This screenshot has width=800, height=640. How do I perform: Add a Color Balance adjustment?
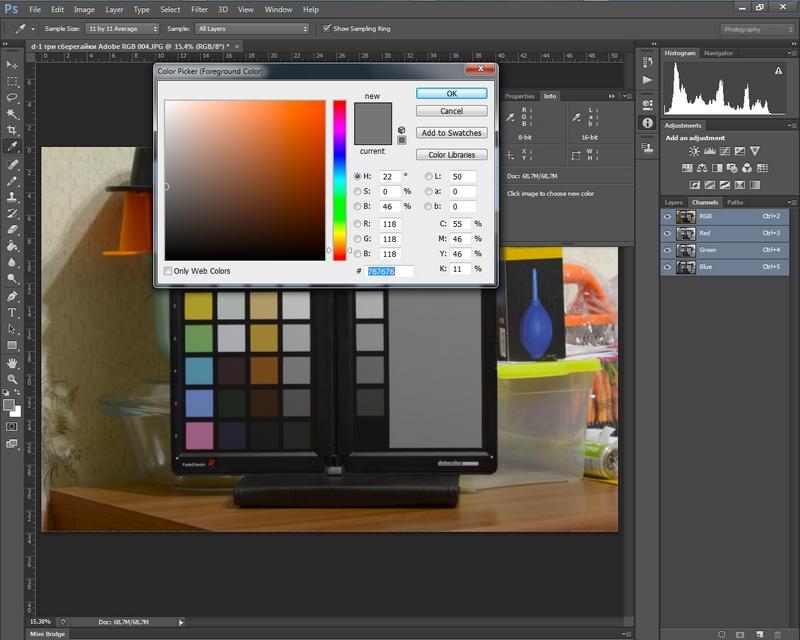(702, 168)
